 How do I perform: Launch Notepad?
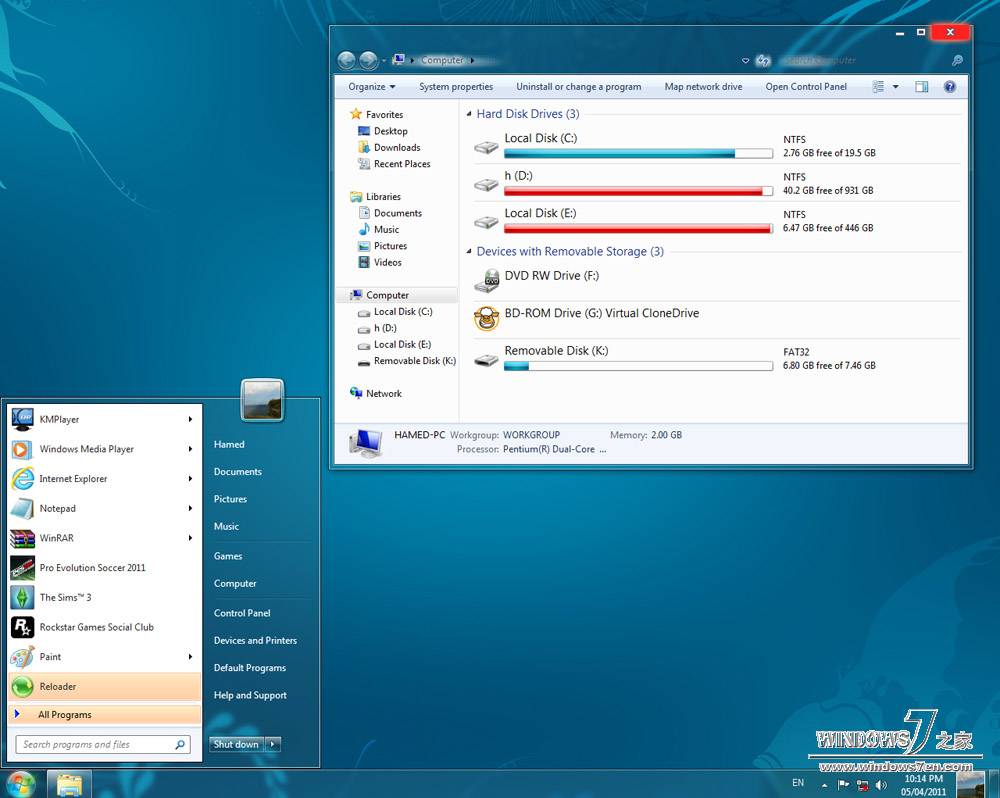click(57, 508)
